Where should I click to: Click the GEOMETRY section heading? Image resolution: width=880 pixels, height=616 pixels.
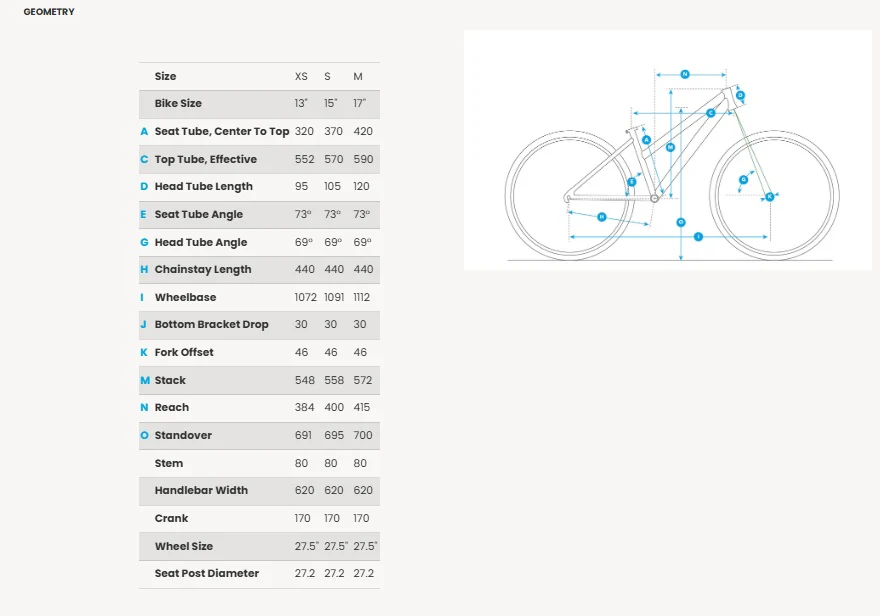pos(49,12)
